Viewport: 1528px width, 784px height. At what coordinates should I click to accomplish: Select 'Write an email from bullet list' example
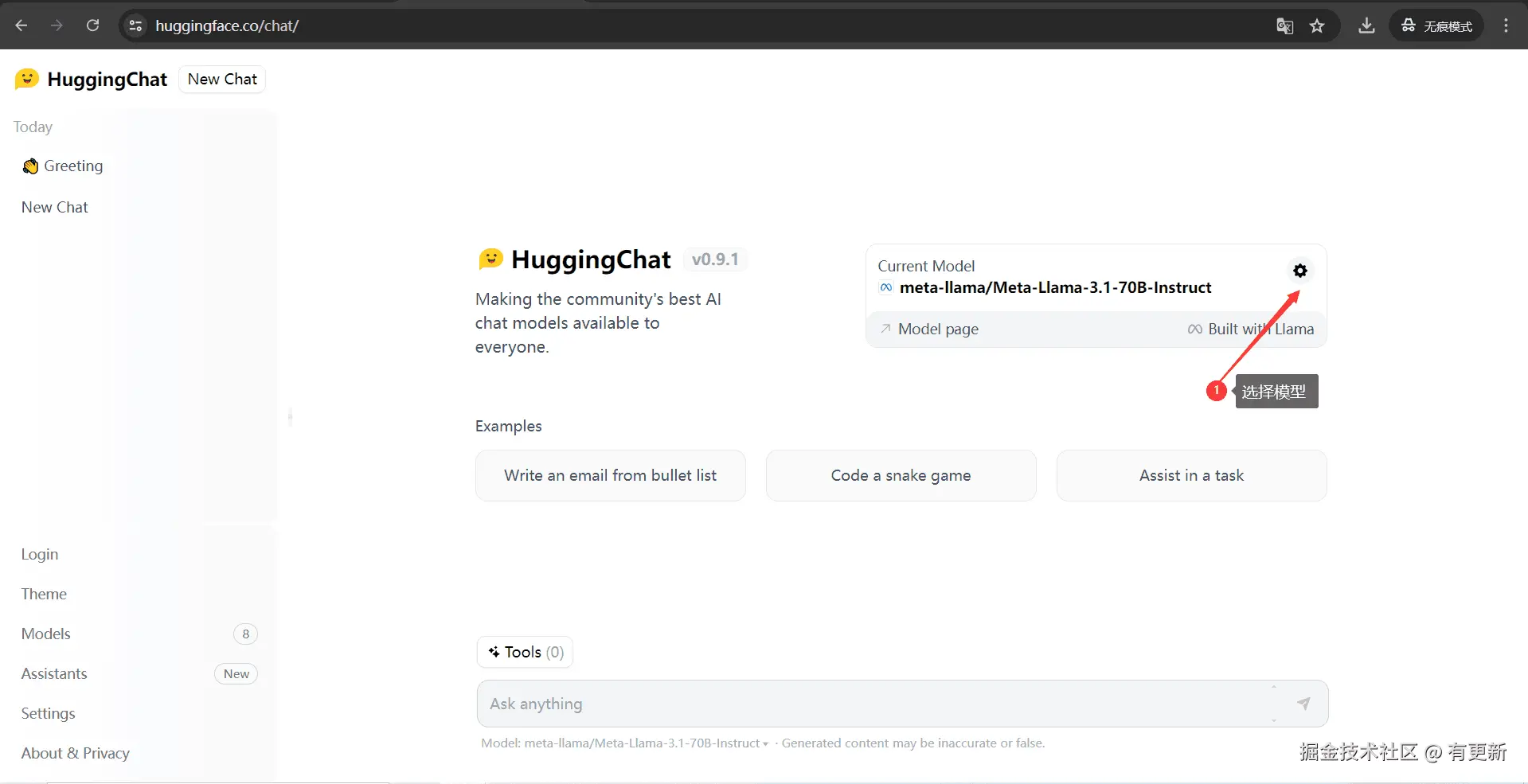(x=610, y=475)
